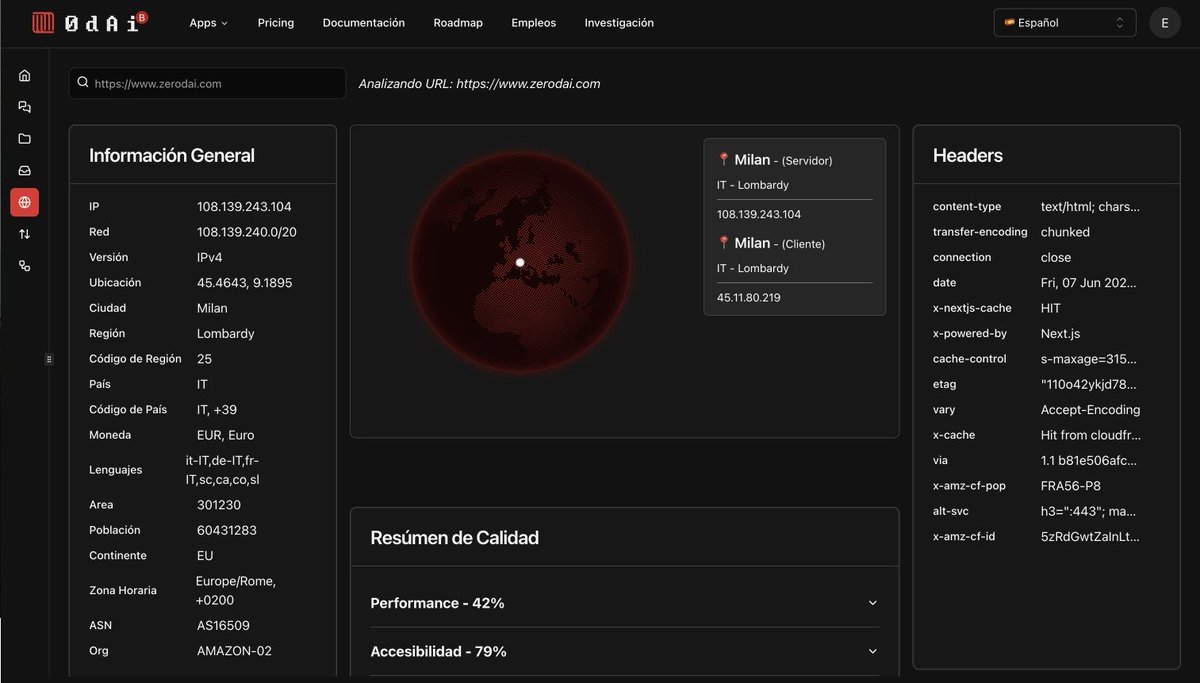The image size is (1200, 683).
Task: Click the Lenguajes value it-IT,de-IT,fr-IT
Action: (x=223, y=470)
